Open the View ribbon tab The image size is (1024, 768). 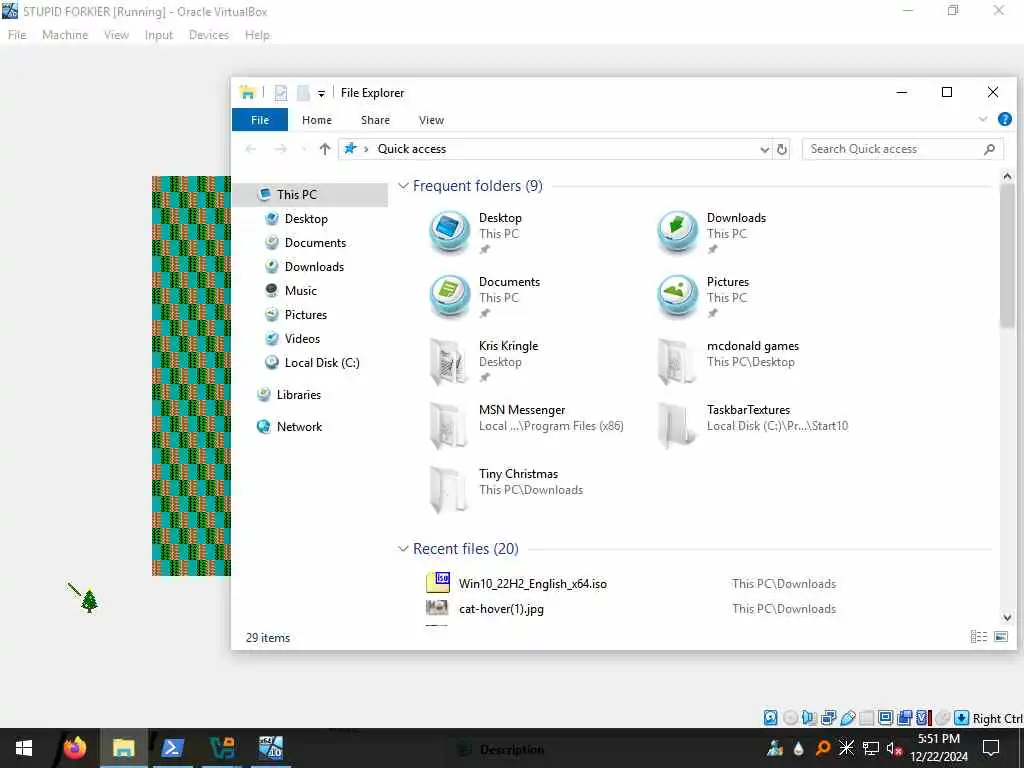(x=431, y=120)
